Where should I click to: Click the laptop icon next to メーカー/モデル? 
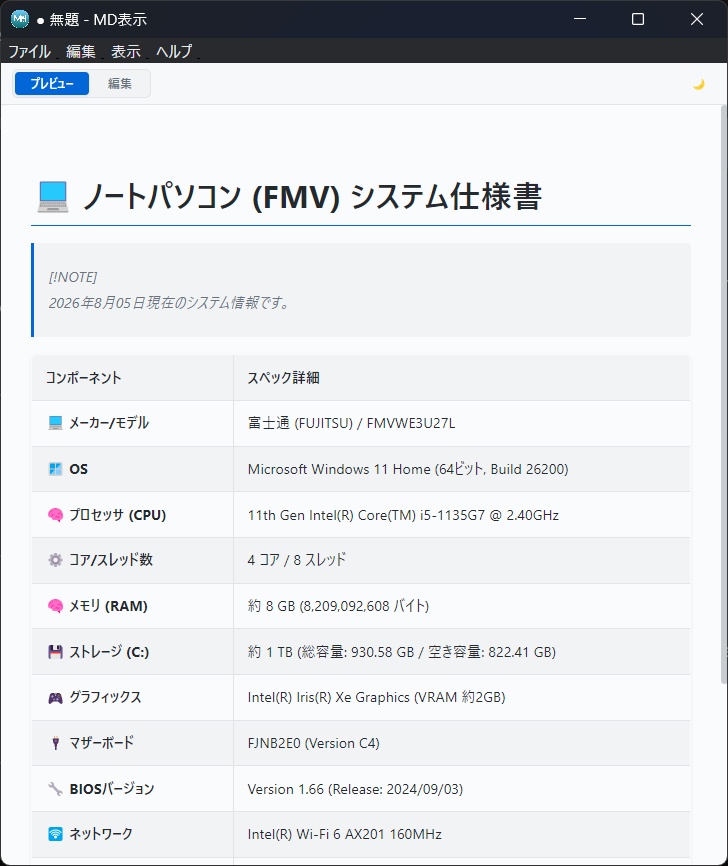click(55, 423)
